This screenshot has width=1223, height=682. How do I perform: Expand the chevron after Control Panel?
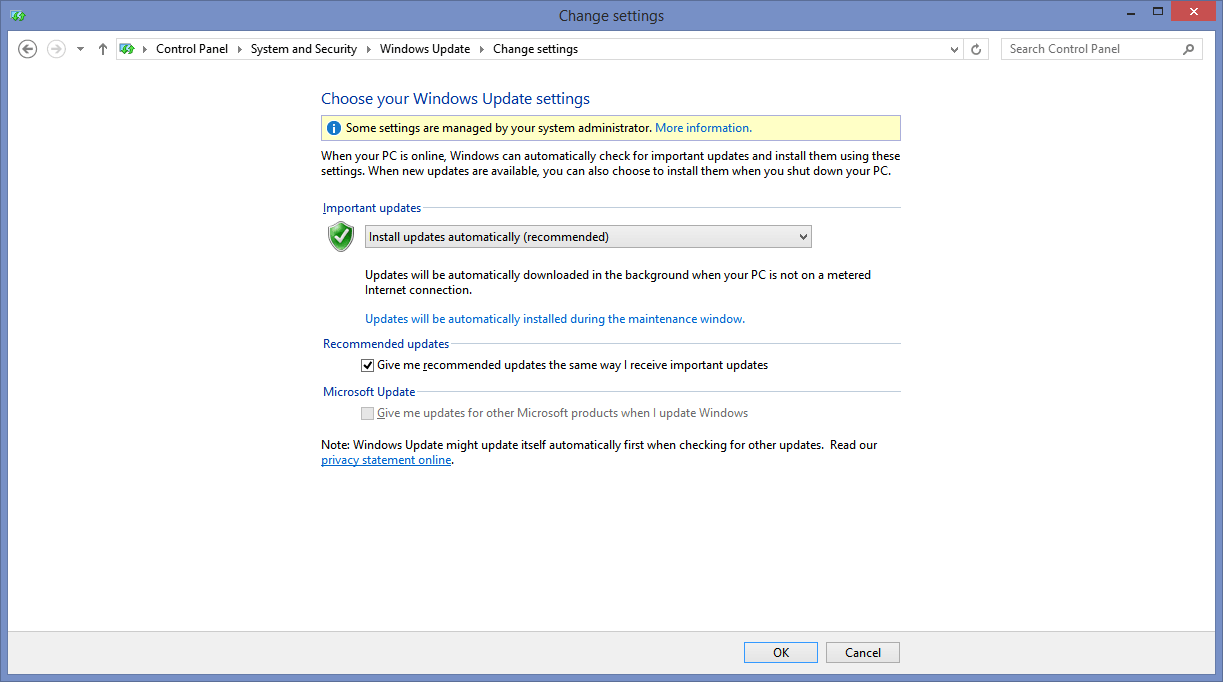coord(240,48)
